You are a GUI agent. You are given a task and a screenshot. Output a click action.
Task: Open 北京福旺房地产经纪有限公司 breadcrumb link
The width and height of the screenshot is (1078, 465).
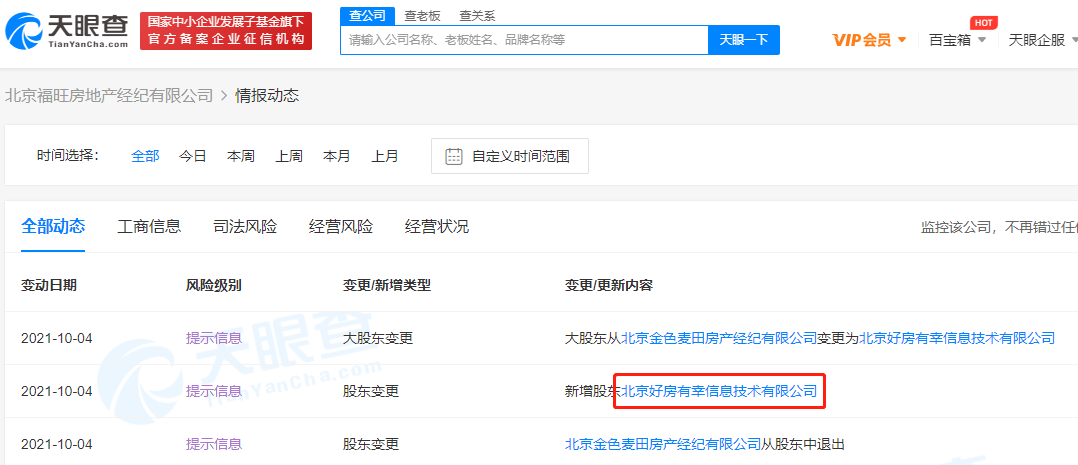[x=109, y=96]
